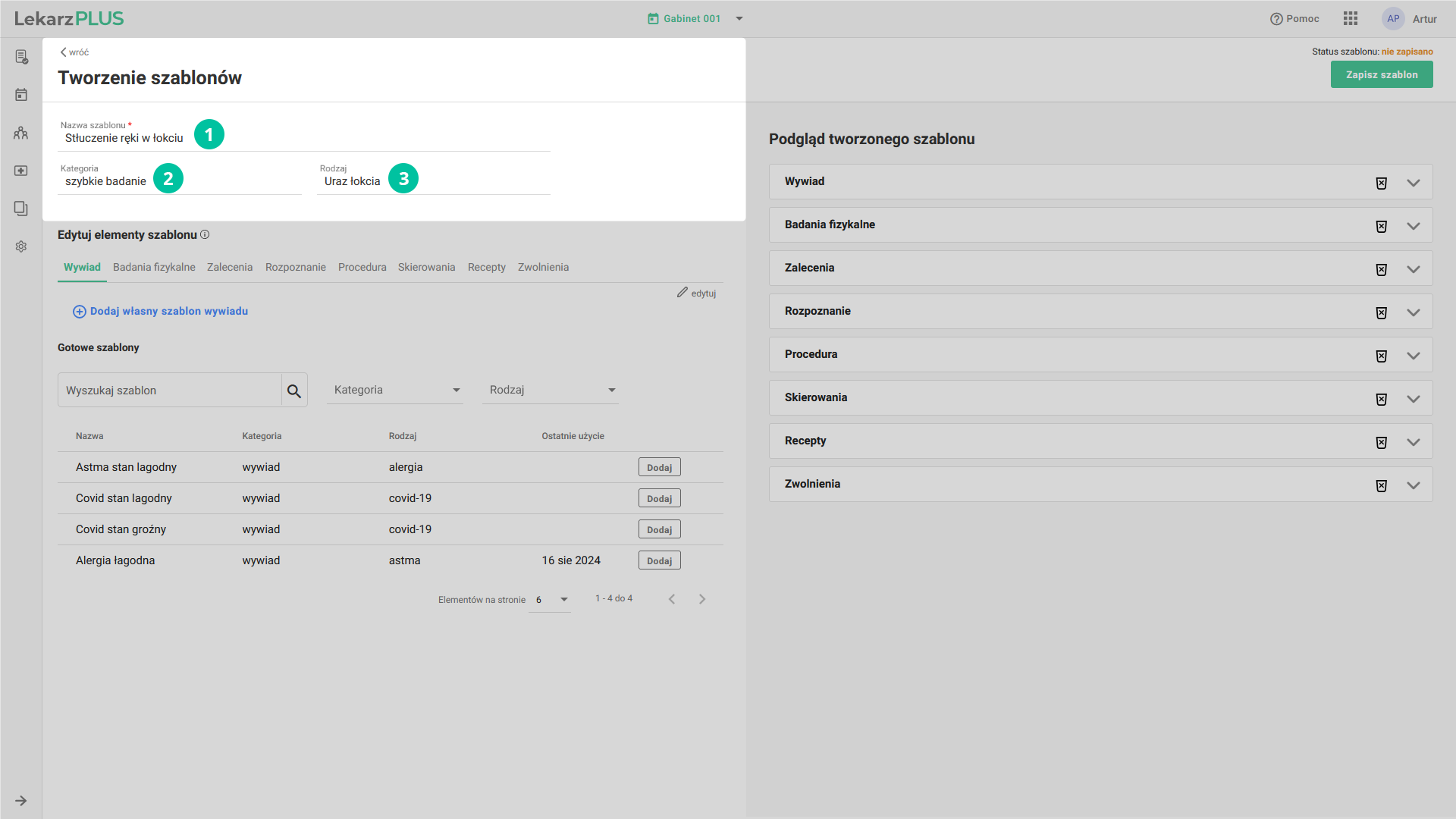This screenshot has height=819, width=1456.
Task: Click the search magnifier icon
Action: [294, 391]
